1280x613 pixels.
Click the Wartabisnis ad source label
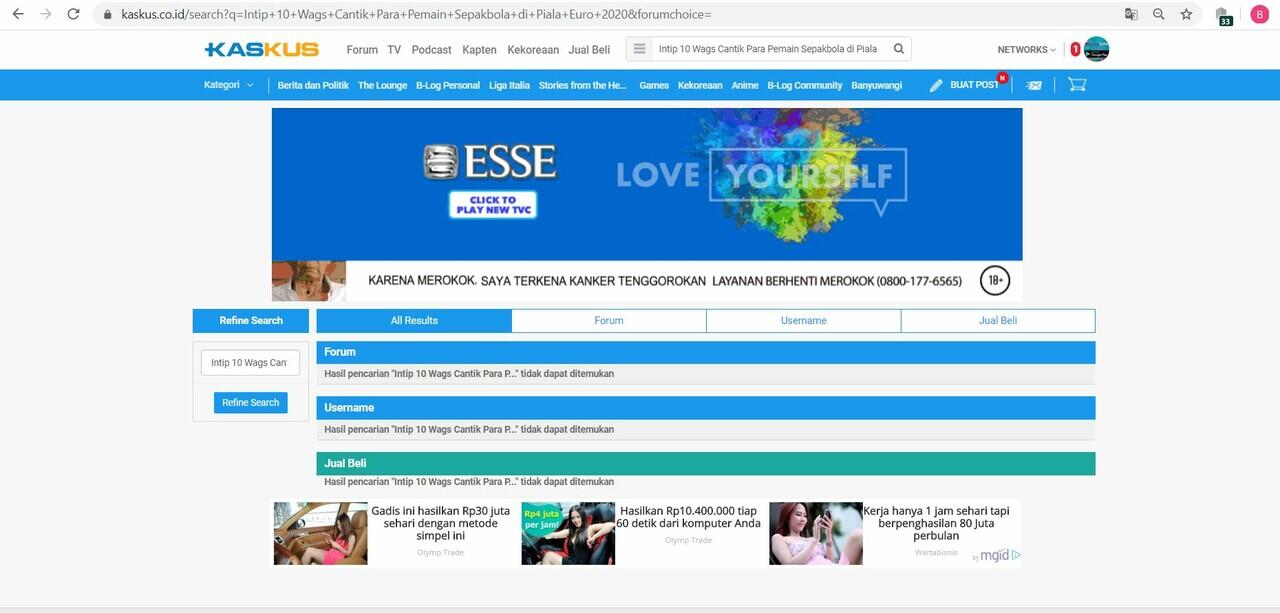[936, 553]
